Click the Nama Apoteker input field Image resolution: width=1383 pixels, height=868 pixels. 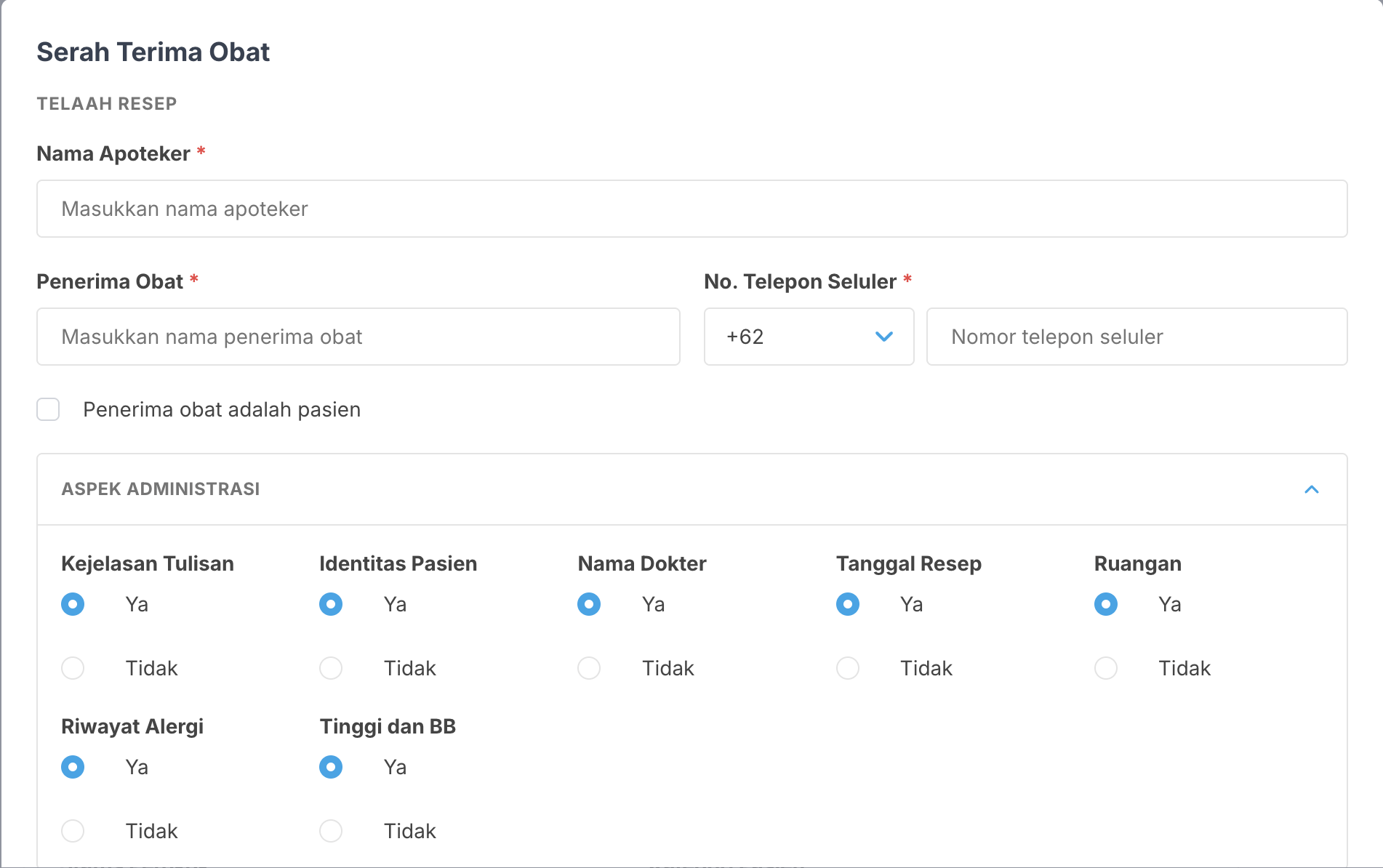click(691, 209)
